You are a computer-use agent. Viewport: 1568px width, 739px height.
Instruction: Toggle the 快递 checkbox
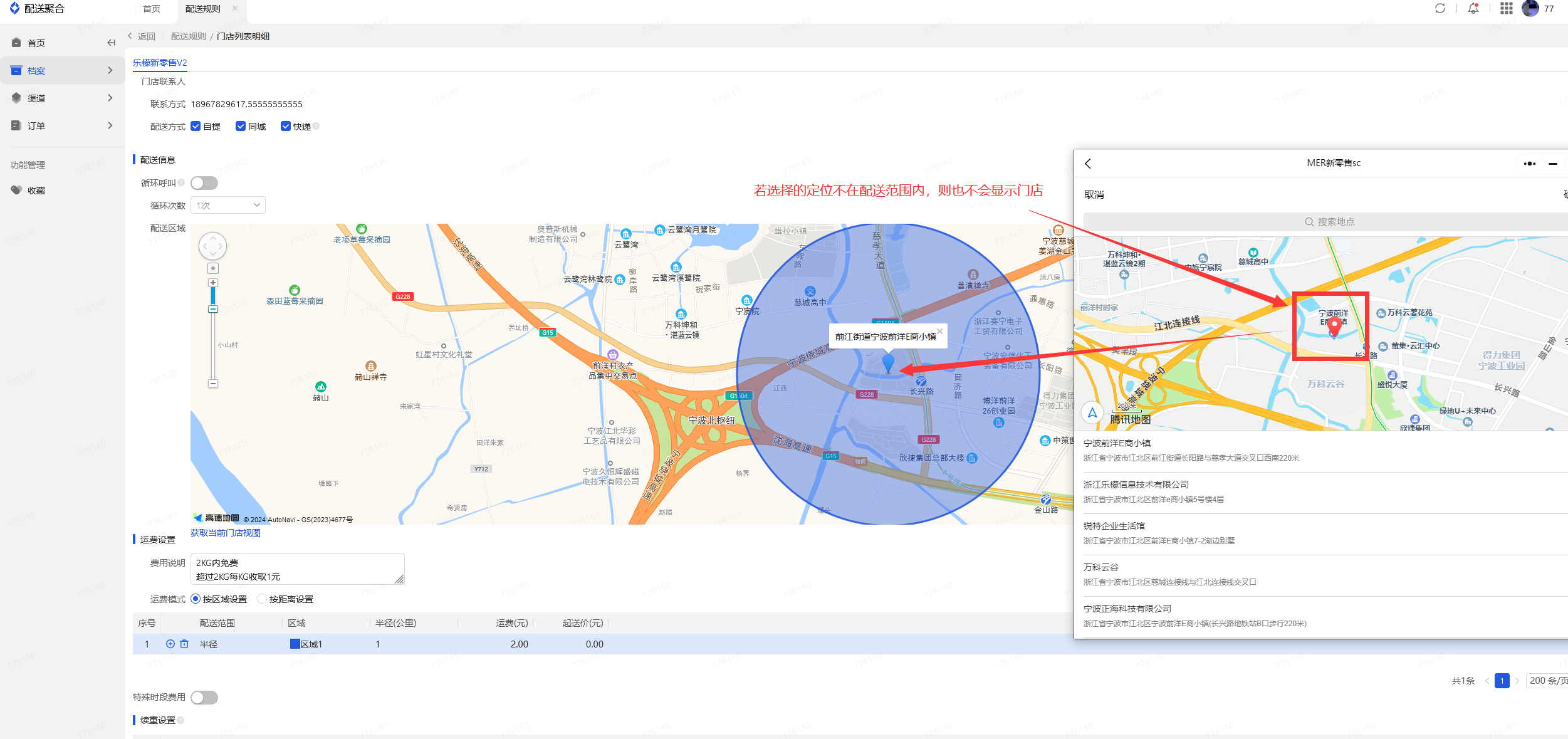286,126
